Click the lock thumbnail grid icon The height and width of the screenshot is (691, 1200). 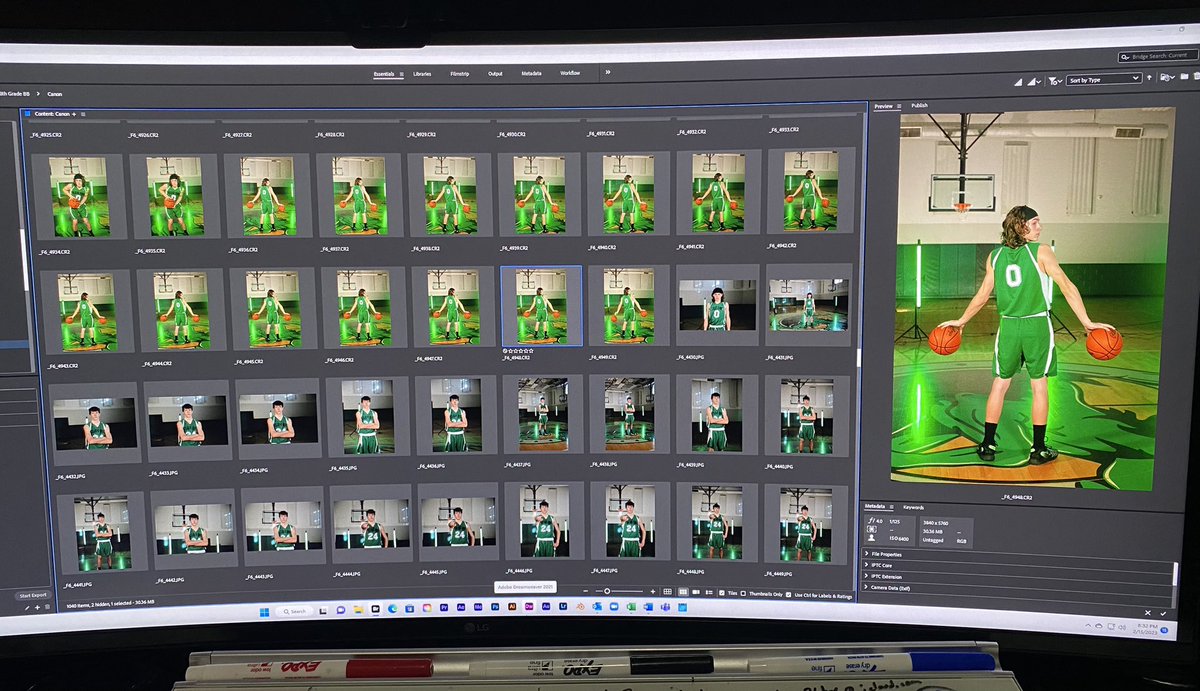tap(667, 591)
